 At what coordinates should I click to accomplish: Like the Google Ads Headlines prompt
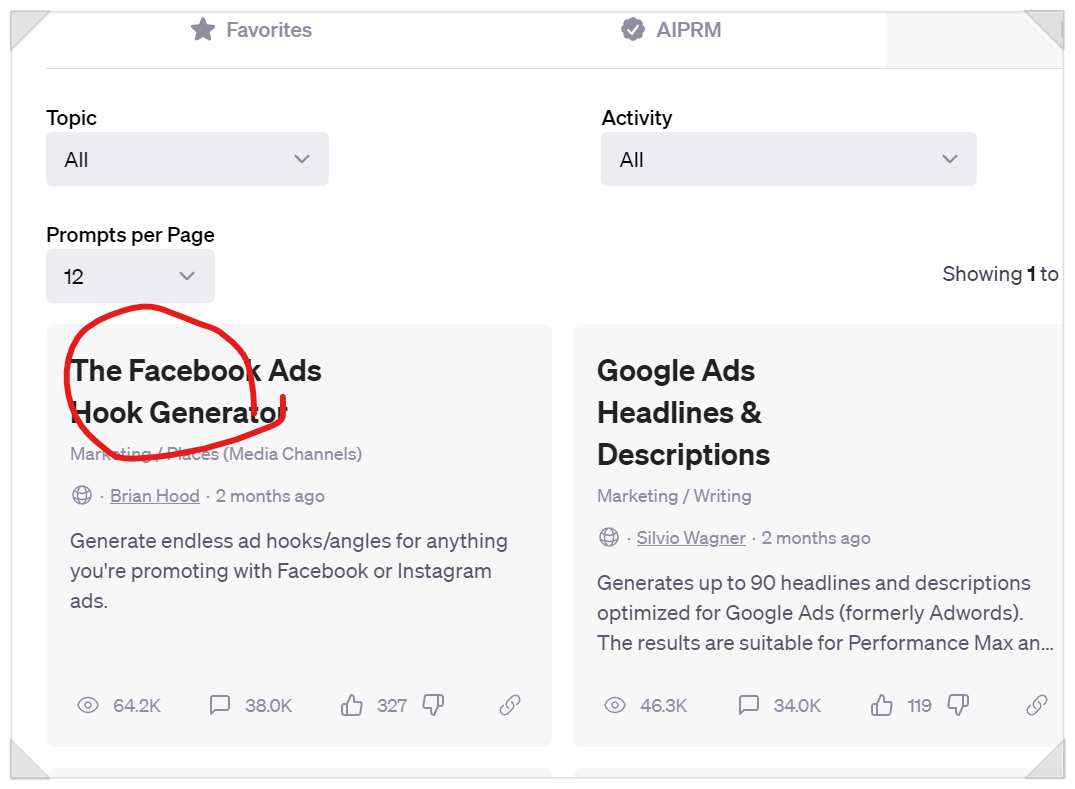pos(881,705)
